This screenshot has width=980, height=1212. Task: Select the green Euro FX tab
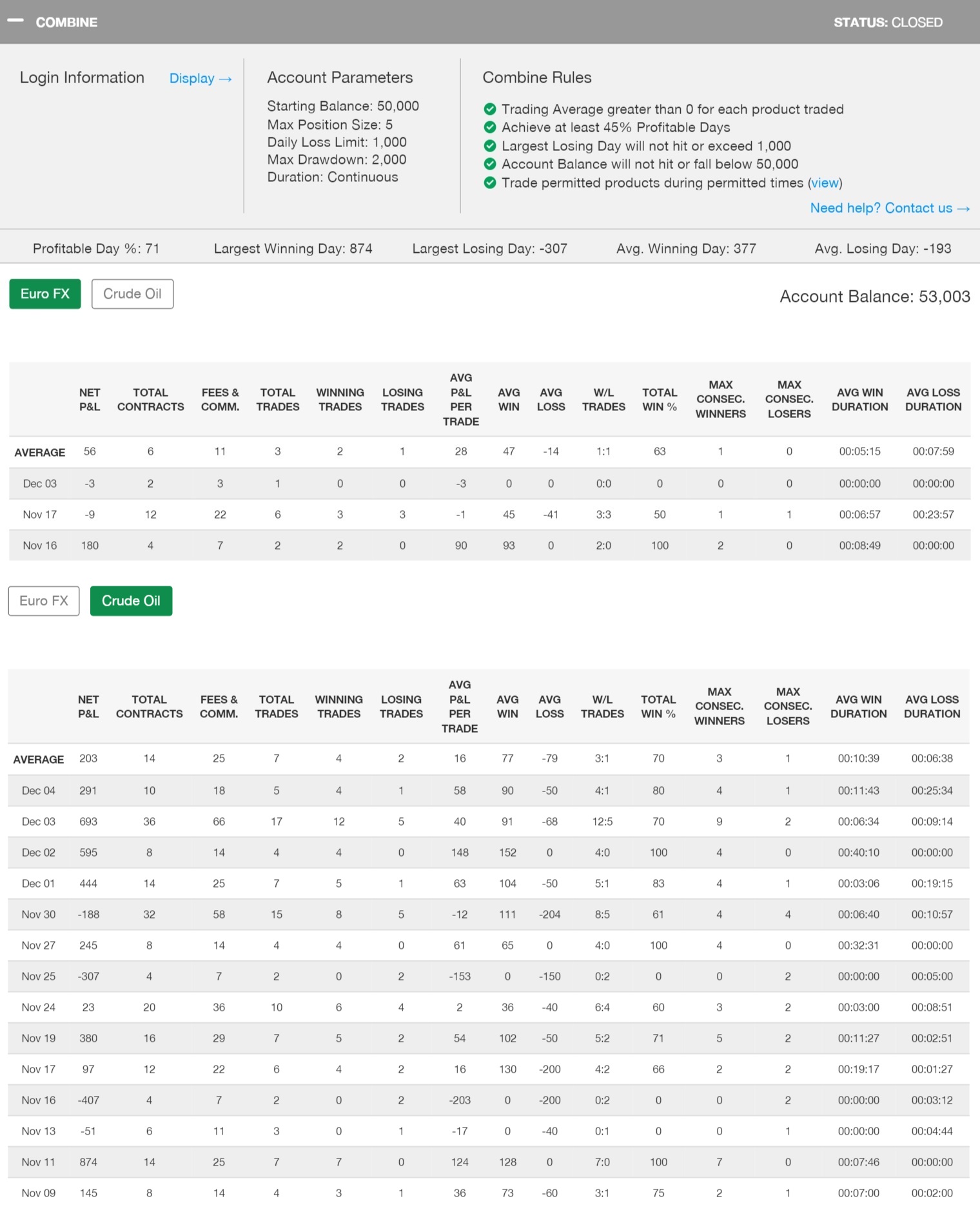[45, 294]
